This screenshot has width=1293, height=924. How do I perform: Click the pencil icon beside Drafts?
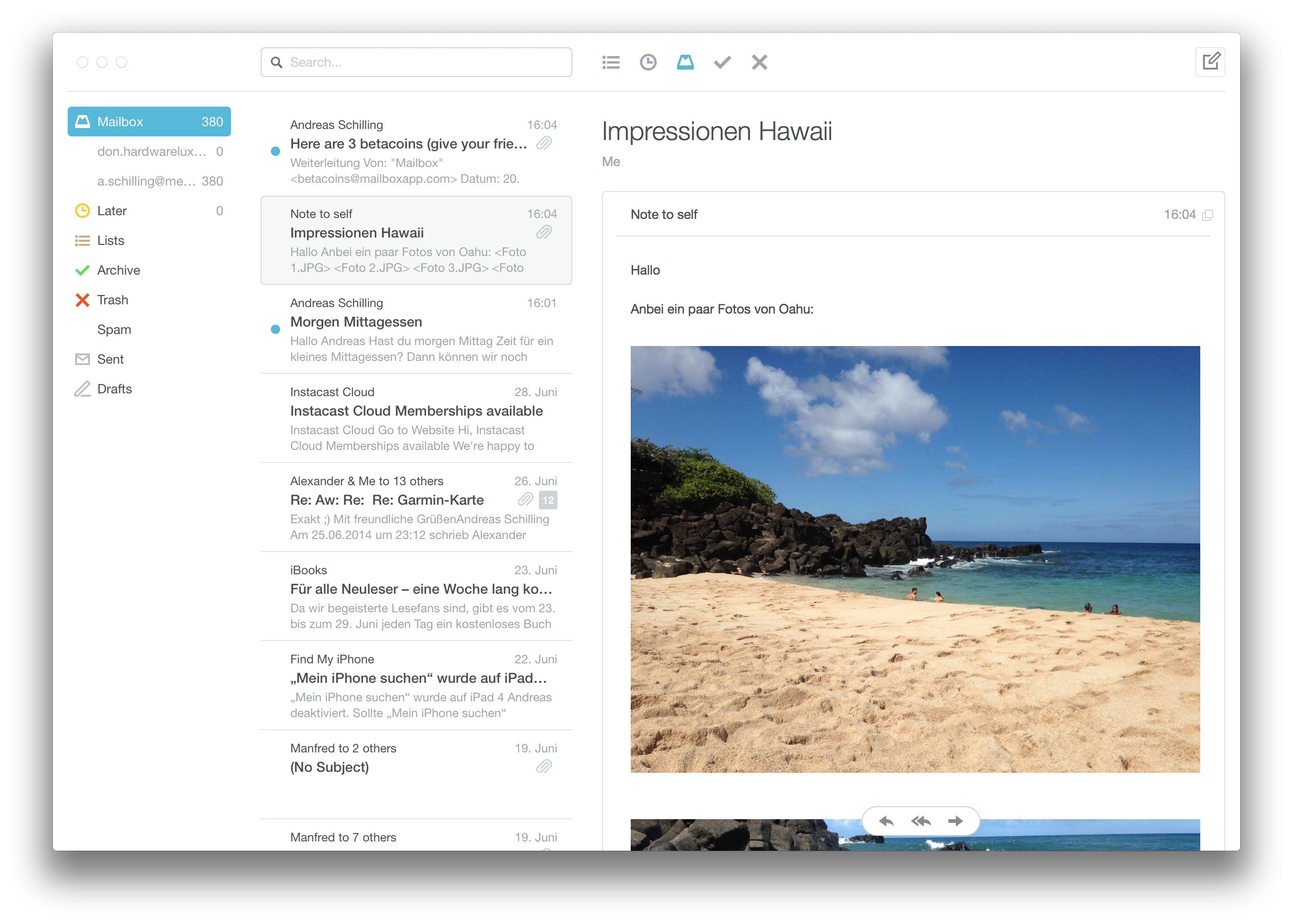point(83,389)
